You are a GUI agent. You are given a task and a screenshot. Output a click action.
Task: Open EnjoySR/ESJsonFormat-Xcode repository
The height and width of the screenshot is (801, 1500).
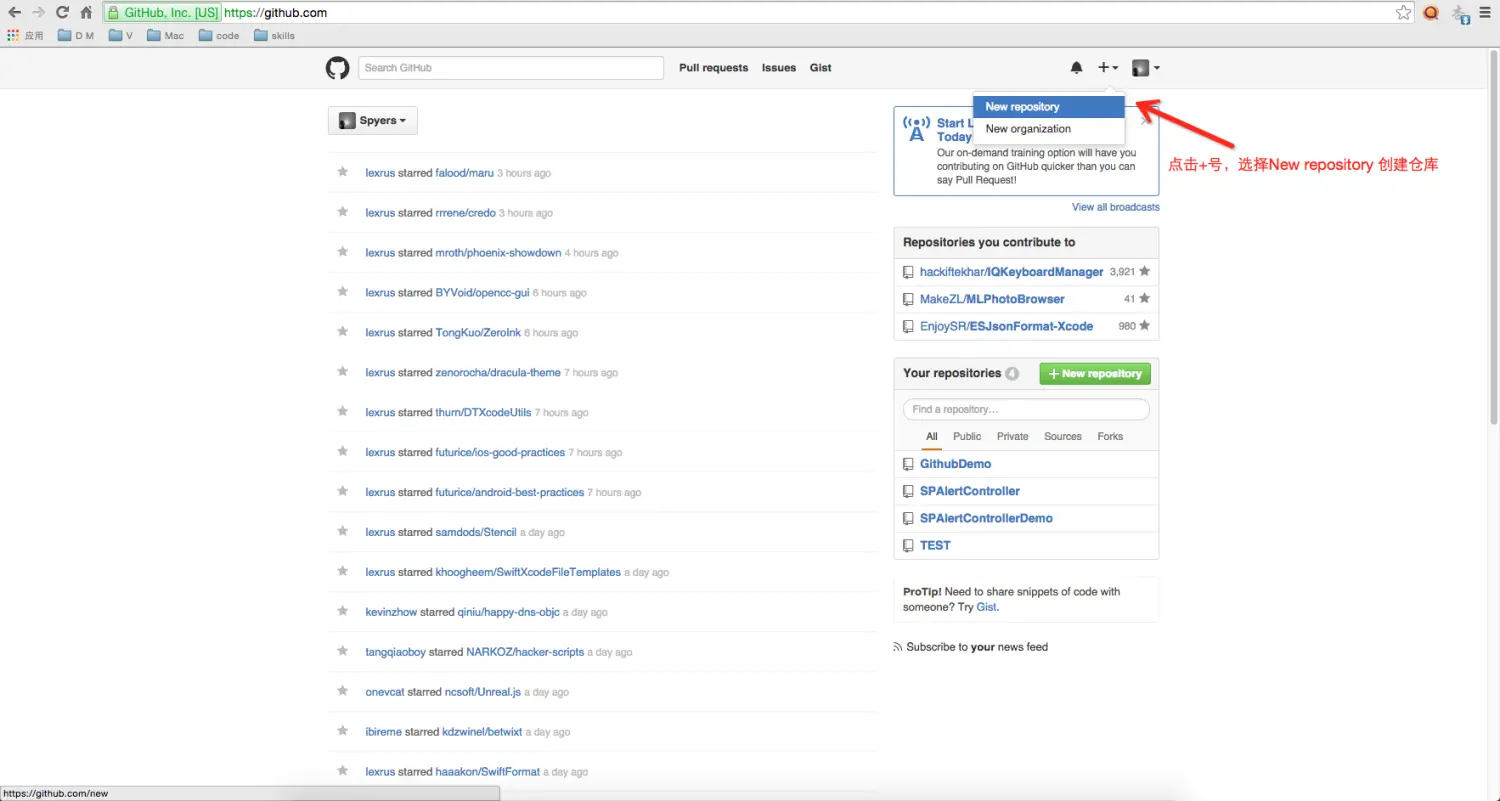(1006, 326)
